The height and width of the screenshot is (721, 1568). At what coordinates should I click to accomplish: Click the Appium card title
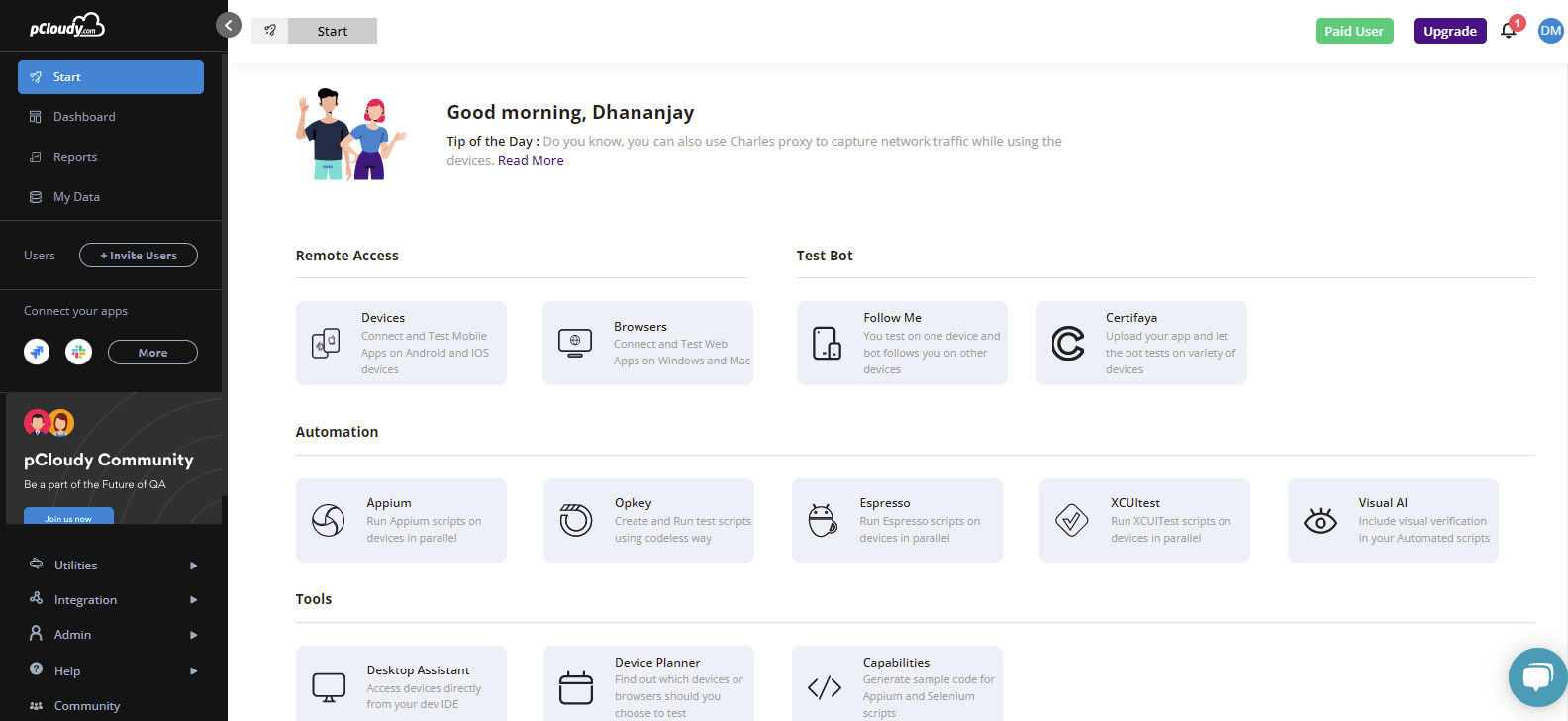(389, 503)
